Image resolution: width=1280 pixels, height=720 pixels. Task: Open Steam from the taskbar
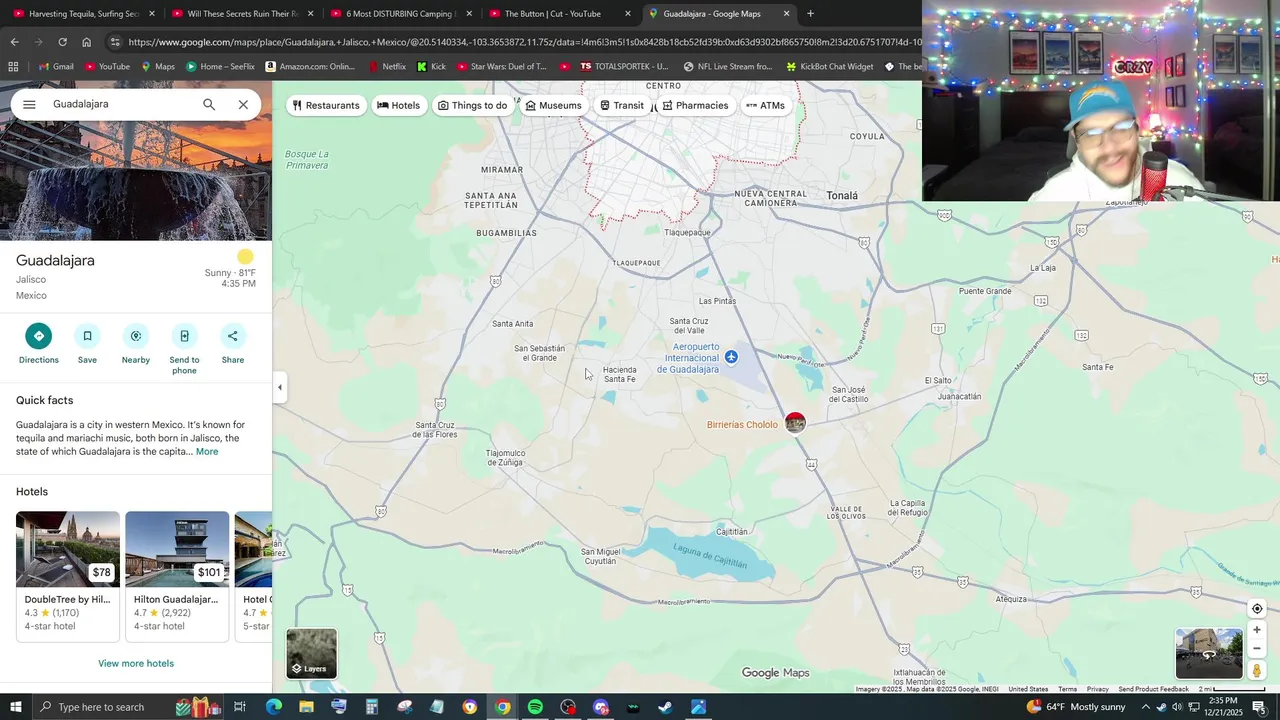click(665, 707)
